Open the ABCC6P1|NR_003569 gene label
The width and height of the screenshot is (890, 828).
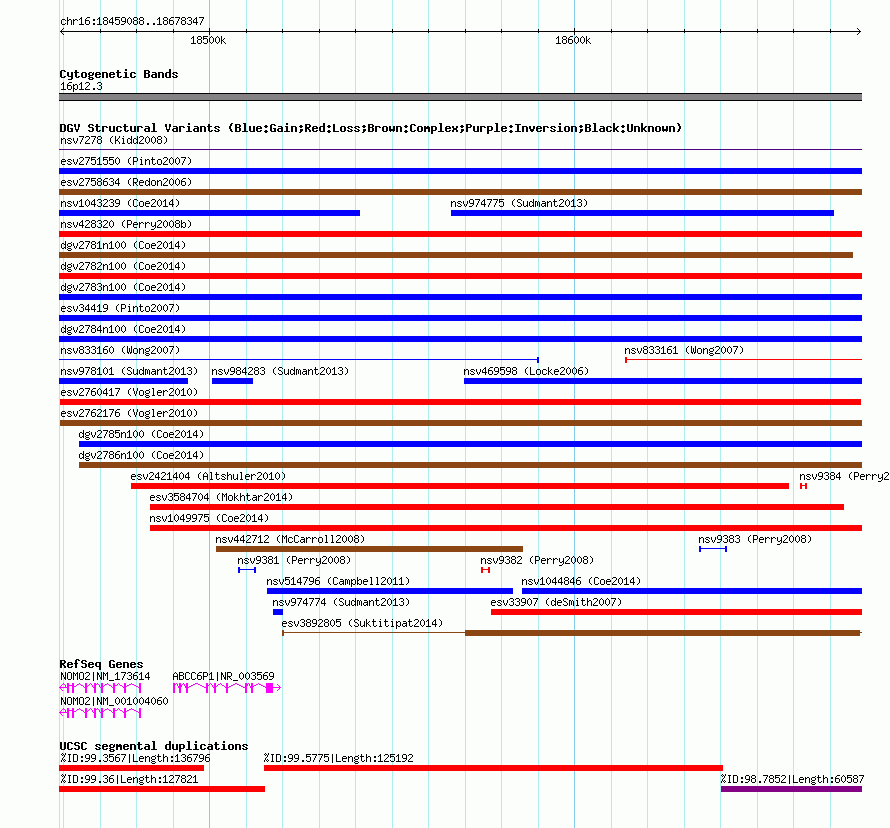point(224,676)
